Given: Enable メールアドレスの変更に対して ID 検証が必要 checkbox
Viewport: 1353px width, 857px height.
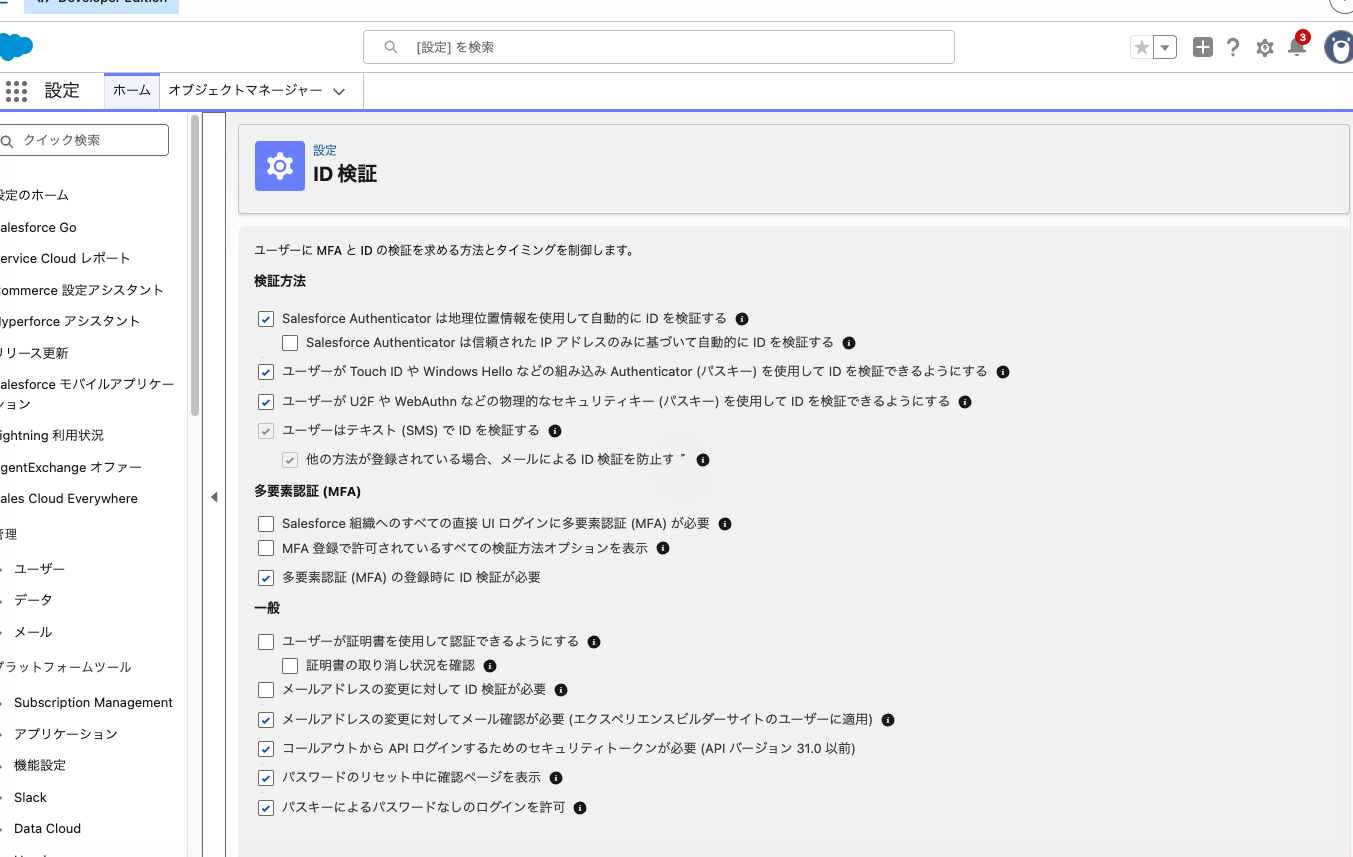Looking at the screenshot, I should click(x=266, y=690).
